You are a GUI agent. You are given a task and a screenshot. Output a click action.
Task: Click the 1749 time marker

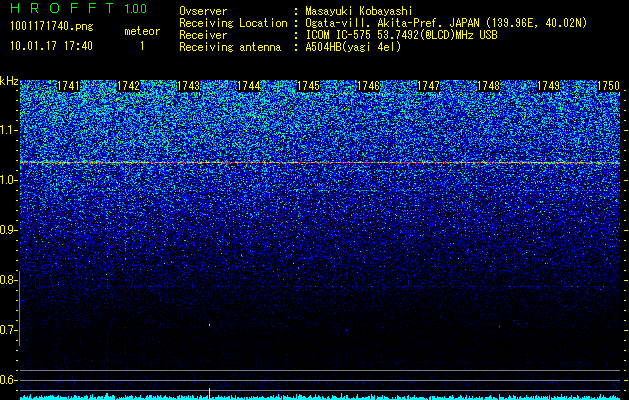pyautogui.click(x=548, y=86)
